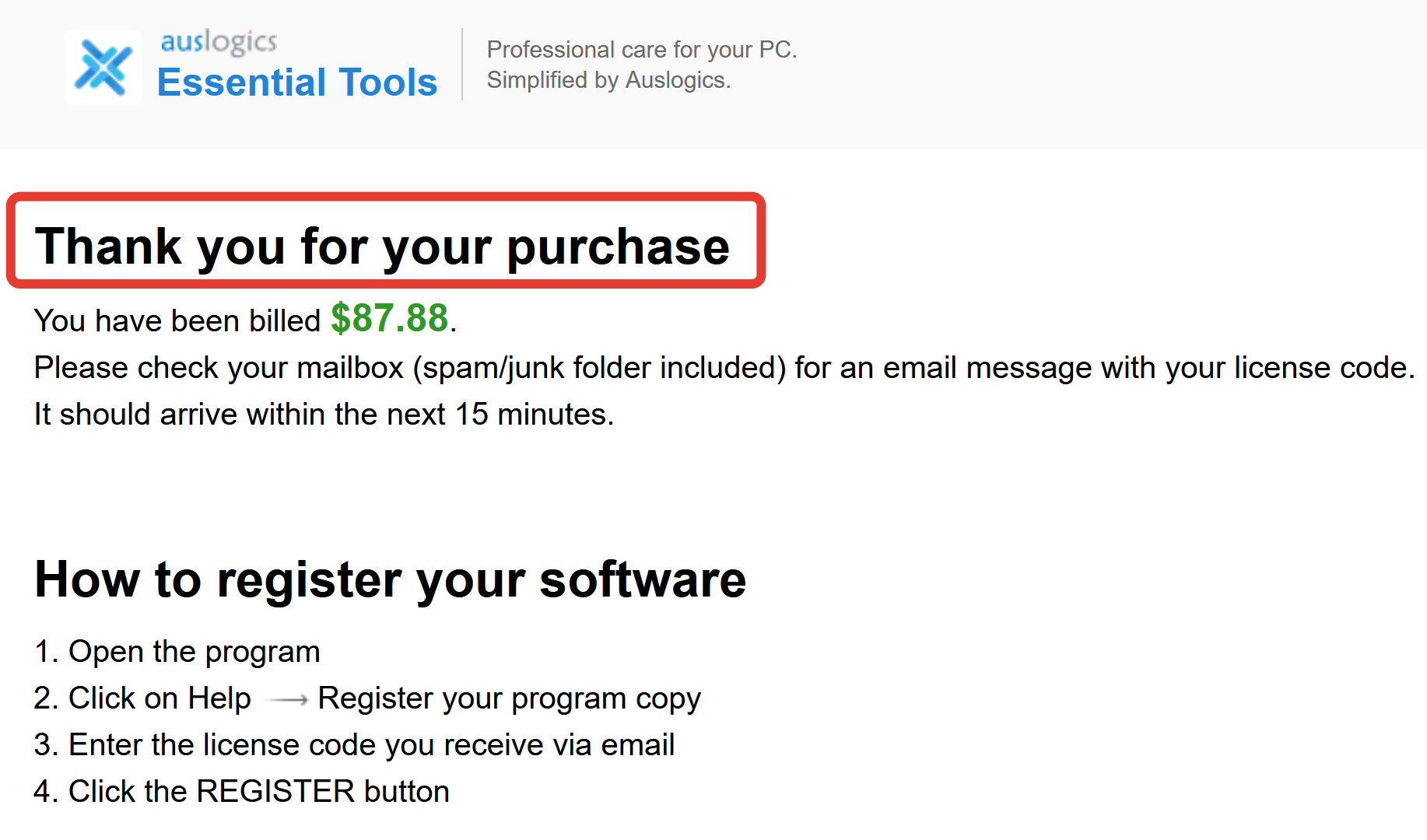
Task: Click the Thank you for your purchase heading
Action: (382, 246)
